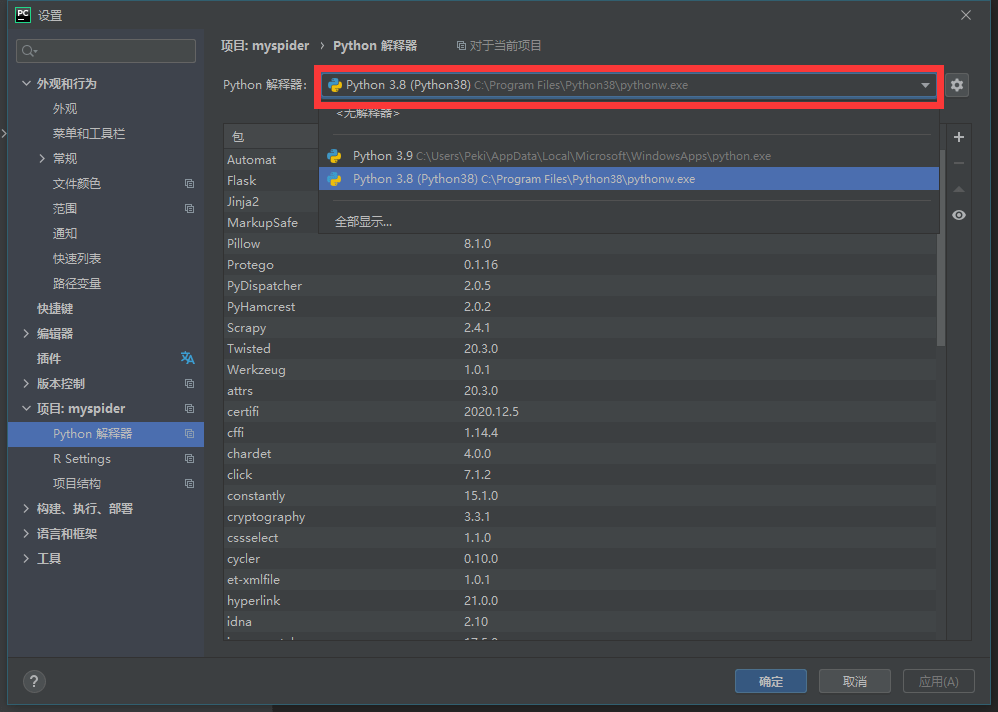Viewport: 998px width, 712px height.
Task: Click the copy icon next to 对于当前项目
Action: click(x=461, y=46)
